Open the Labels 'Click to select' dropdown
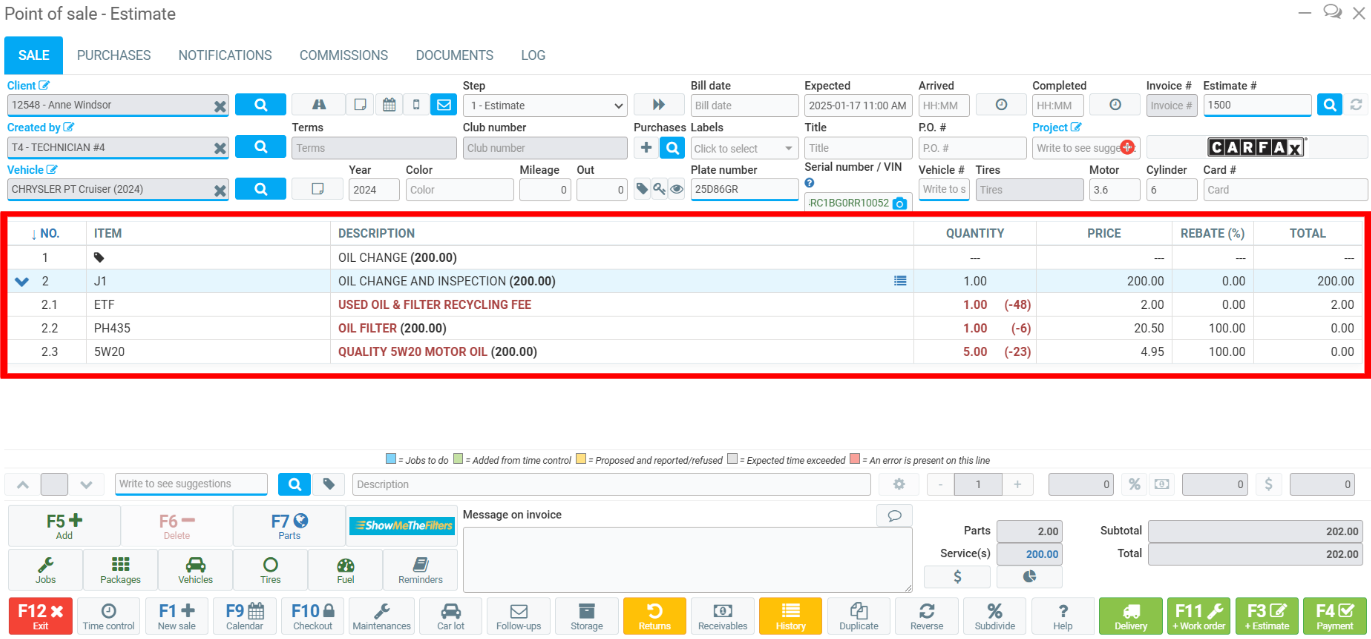This screenshot has height=639, width=1371. tap(744, 148)
